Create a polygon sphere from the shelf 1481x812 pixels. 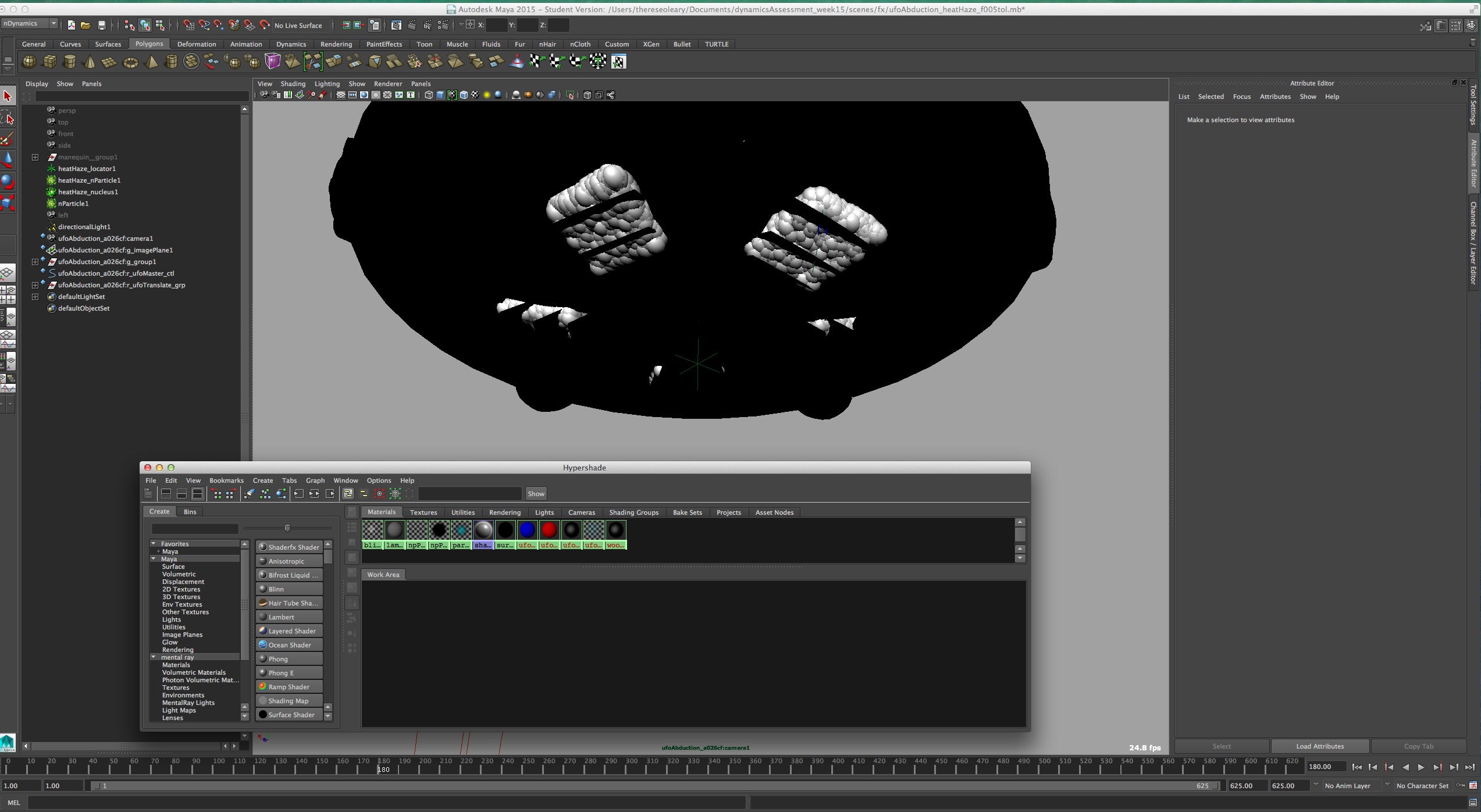(29, 62)
